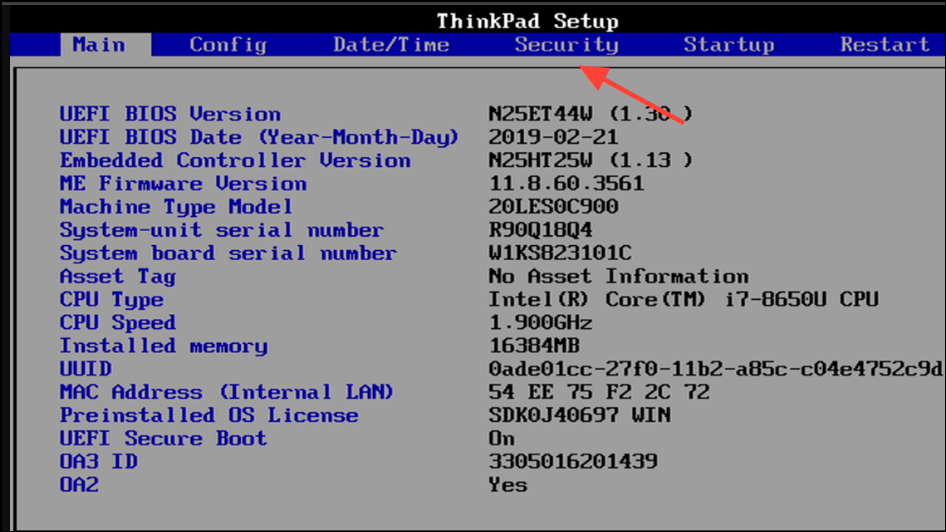Click the Asset Tag label
Image resolution: width=946 pixels, height=532 pixels.
point(118,277)
